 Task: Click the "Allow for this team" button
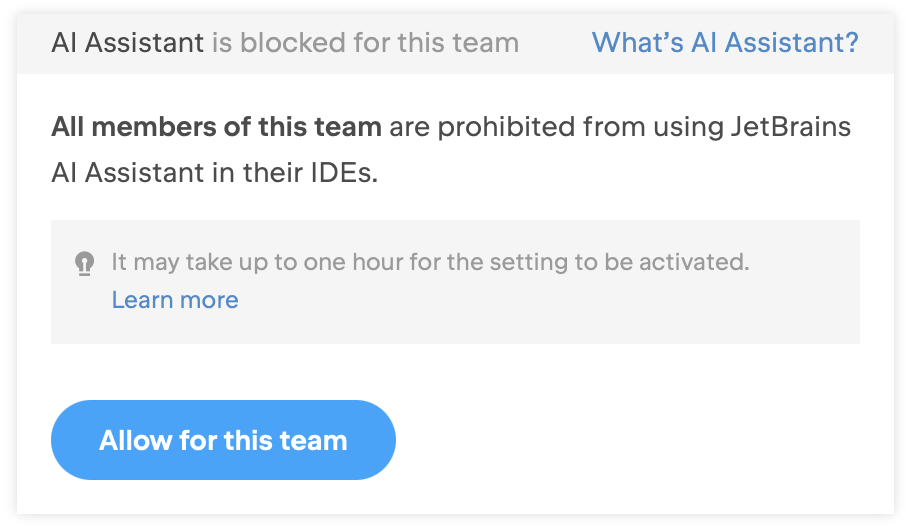[x=223, y=440]
